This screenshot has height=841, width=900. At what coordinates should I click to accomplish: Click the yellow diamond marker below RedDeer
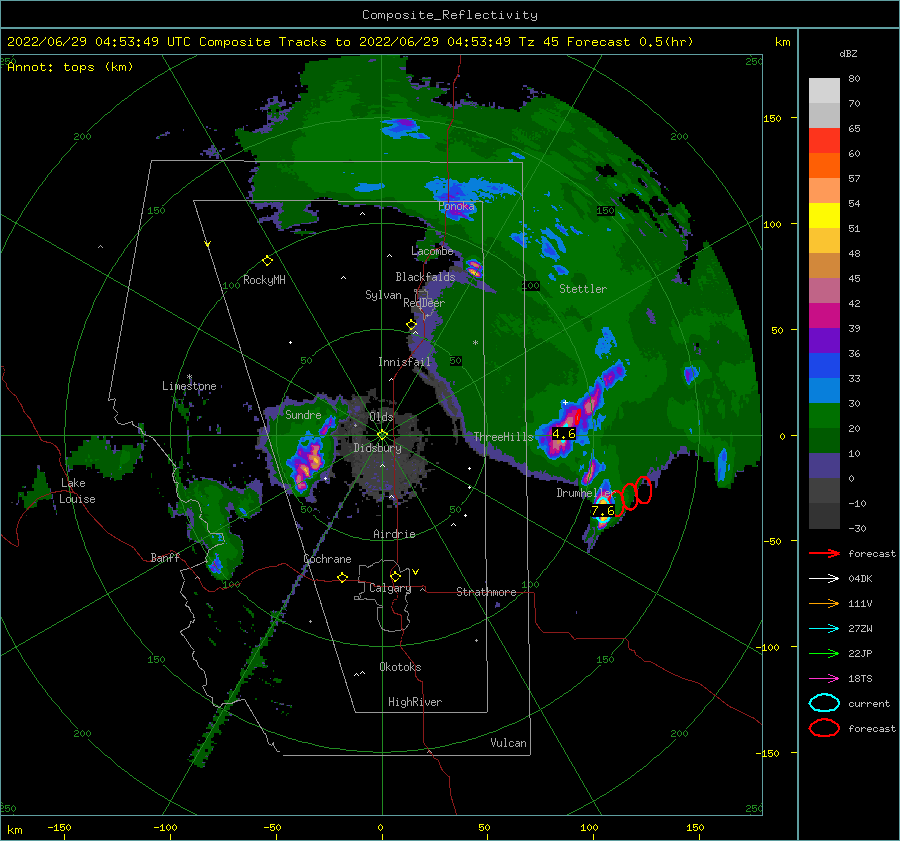(x=411, y=325)
